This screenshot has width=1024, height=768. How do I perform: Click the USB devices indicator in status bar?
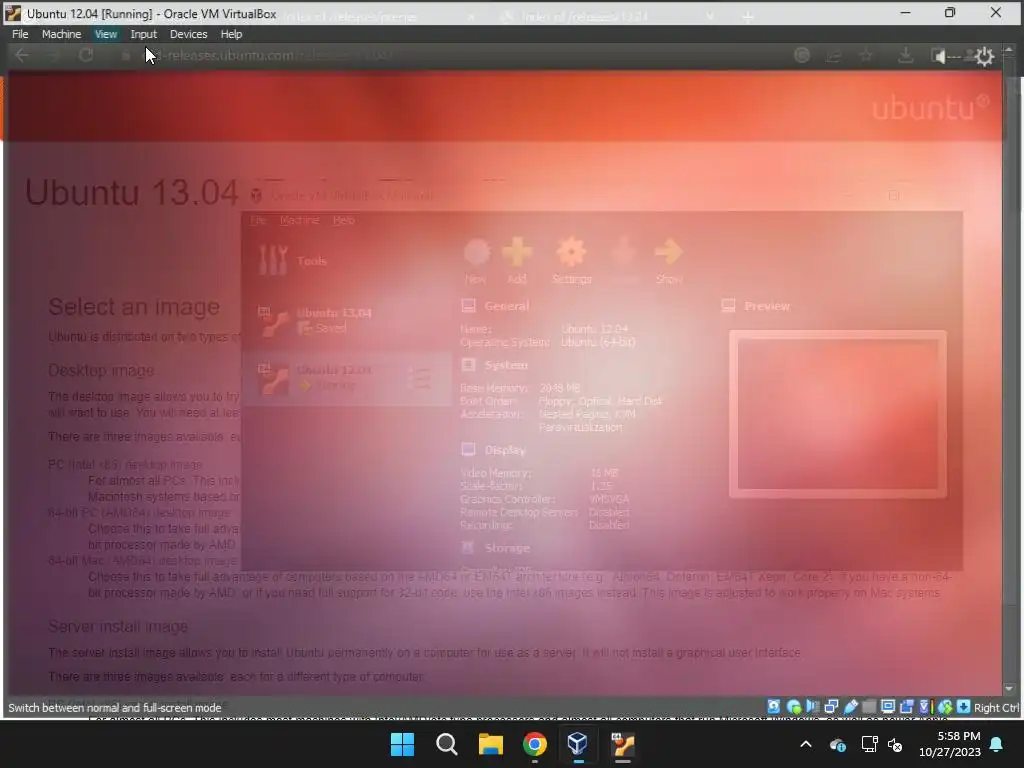pyautogui.click(x=850, y=707)
